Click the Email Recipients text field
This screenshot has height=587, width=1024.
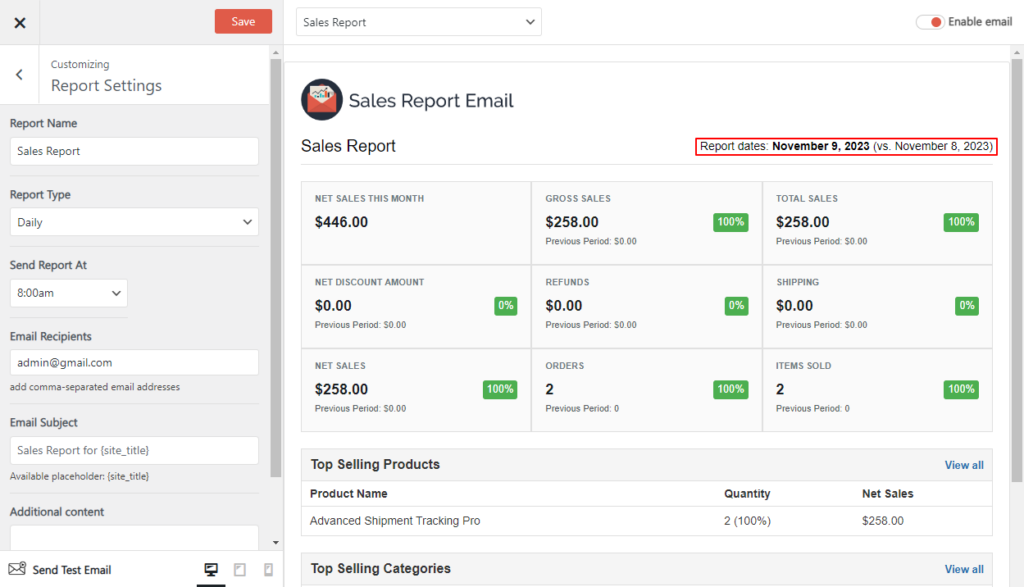(x=134, y=363)
